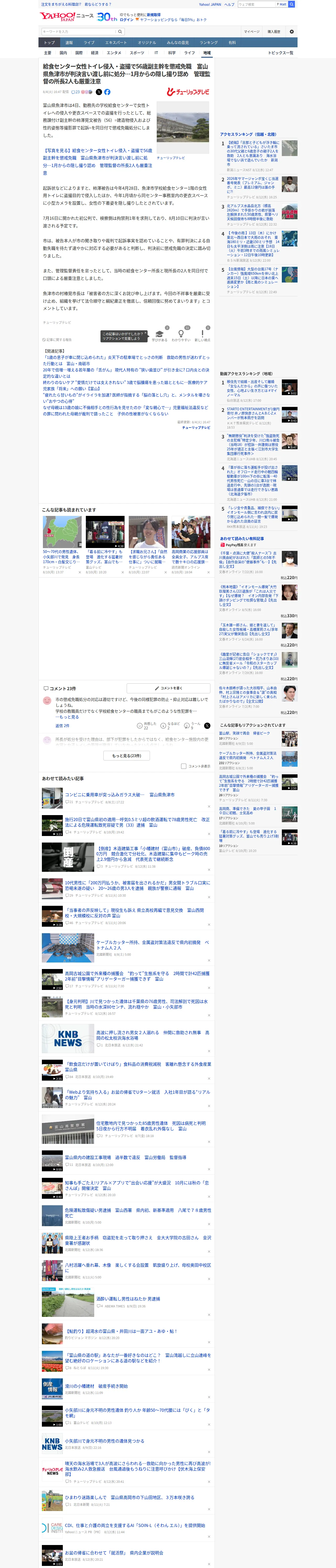Select the ランキング tab
The image size is (336, 1568).
click(x=209, y=43)
